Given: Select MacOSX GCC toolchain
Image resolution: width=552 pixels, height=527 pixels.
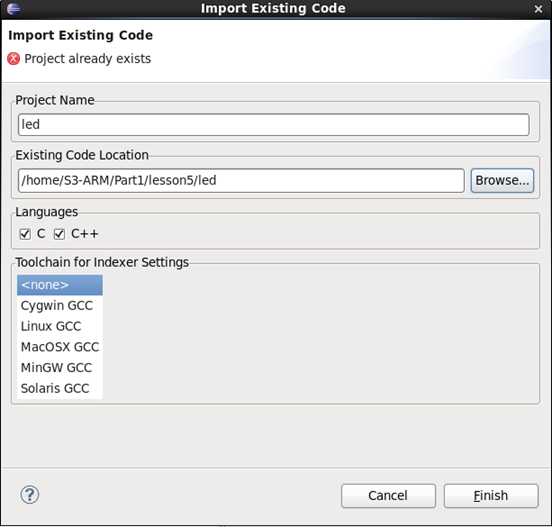Looking at the screenshot, I should [x=59, y=347].
